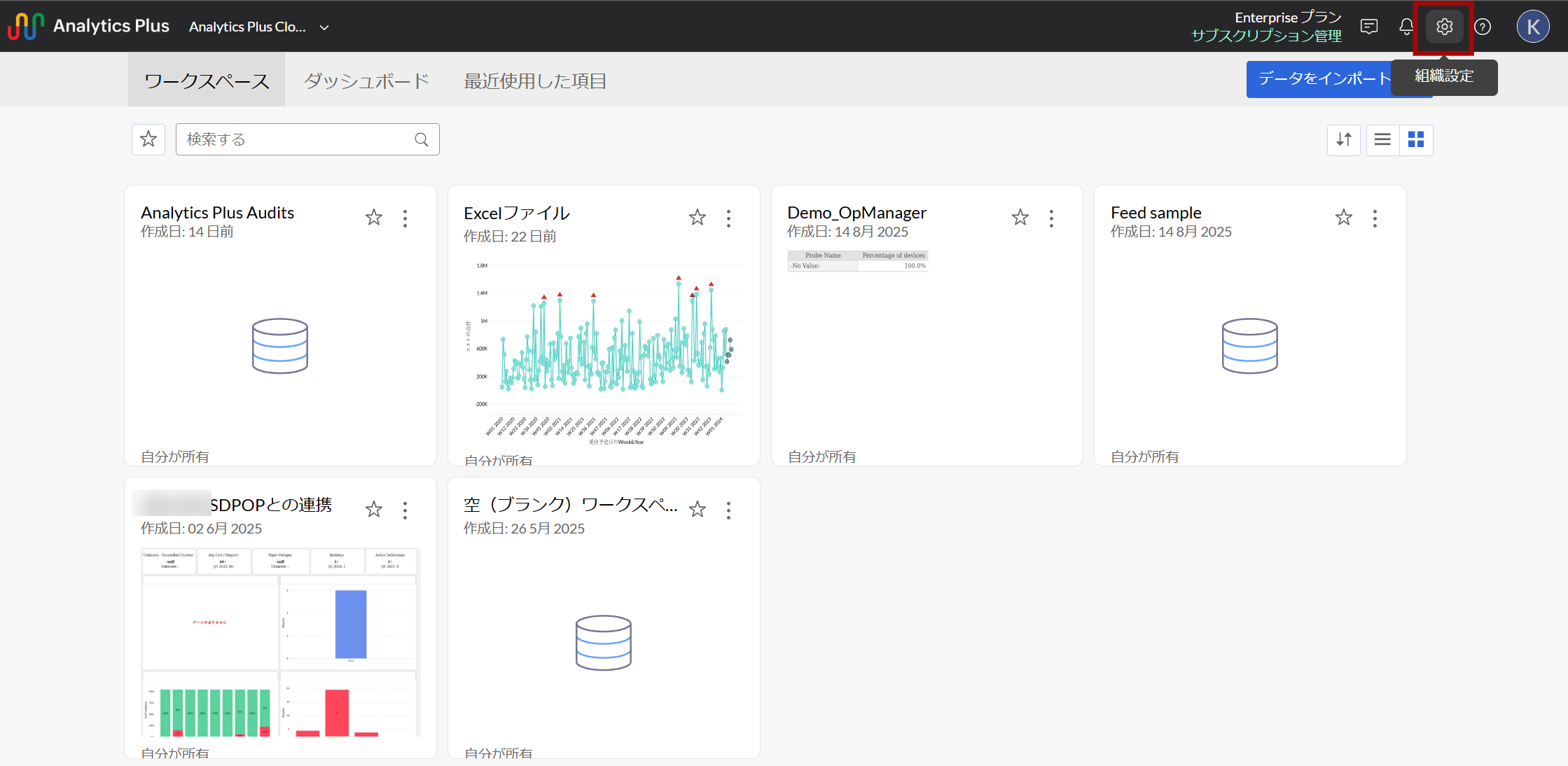Click the notifications bell icon

coord(1406,27)
